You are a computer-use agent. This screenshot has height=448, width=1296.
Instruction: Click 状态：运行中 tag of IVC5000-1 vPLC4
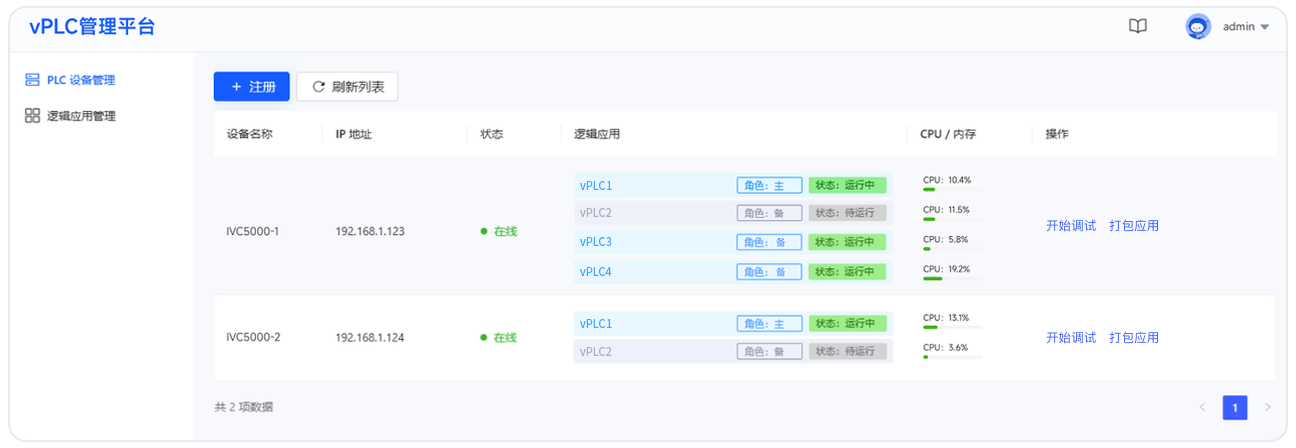848,271
